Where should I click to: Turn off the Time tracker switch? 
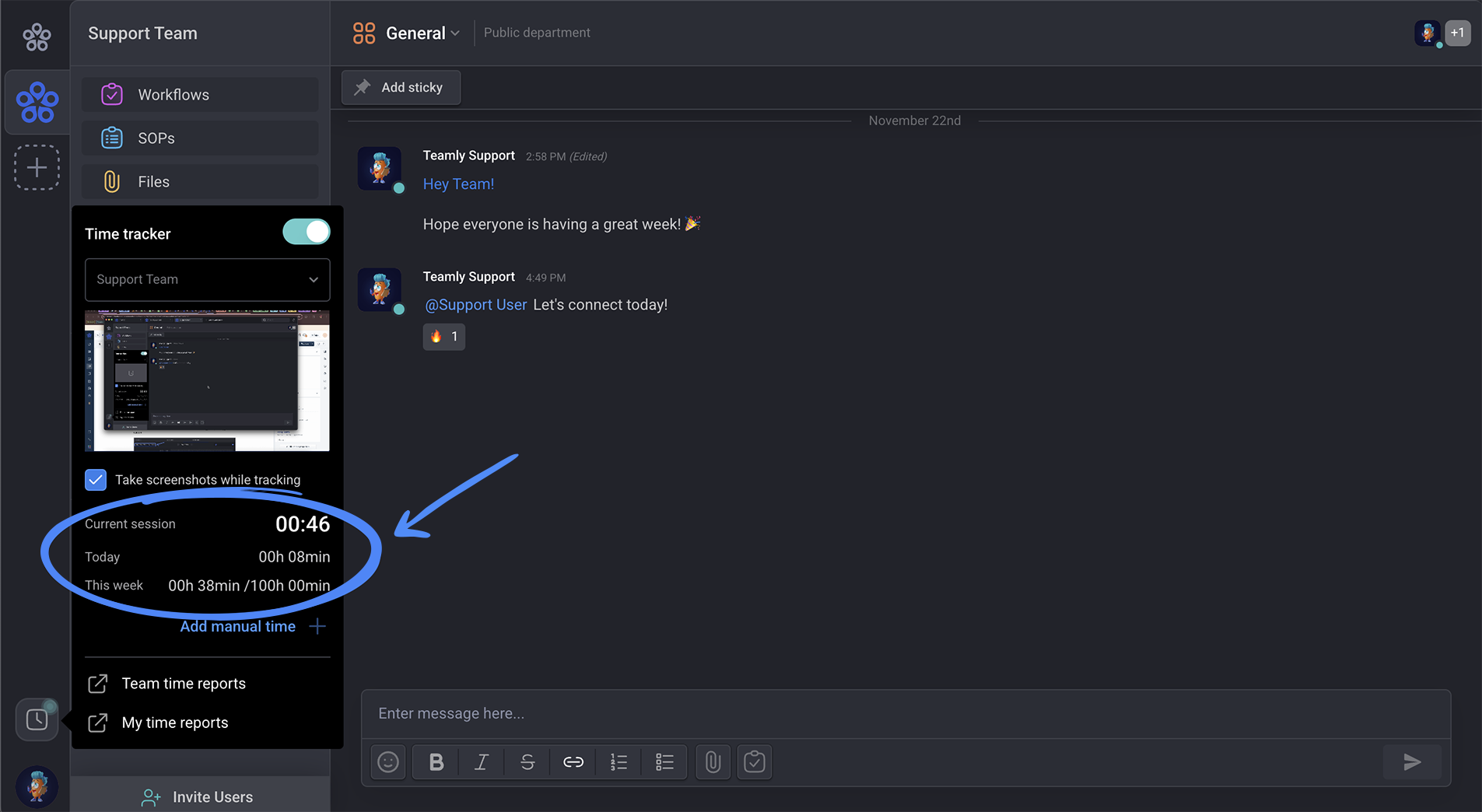point(306,232)
